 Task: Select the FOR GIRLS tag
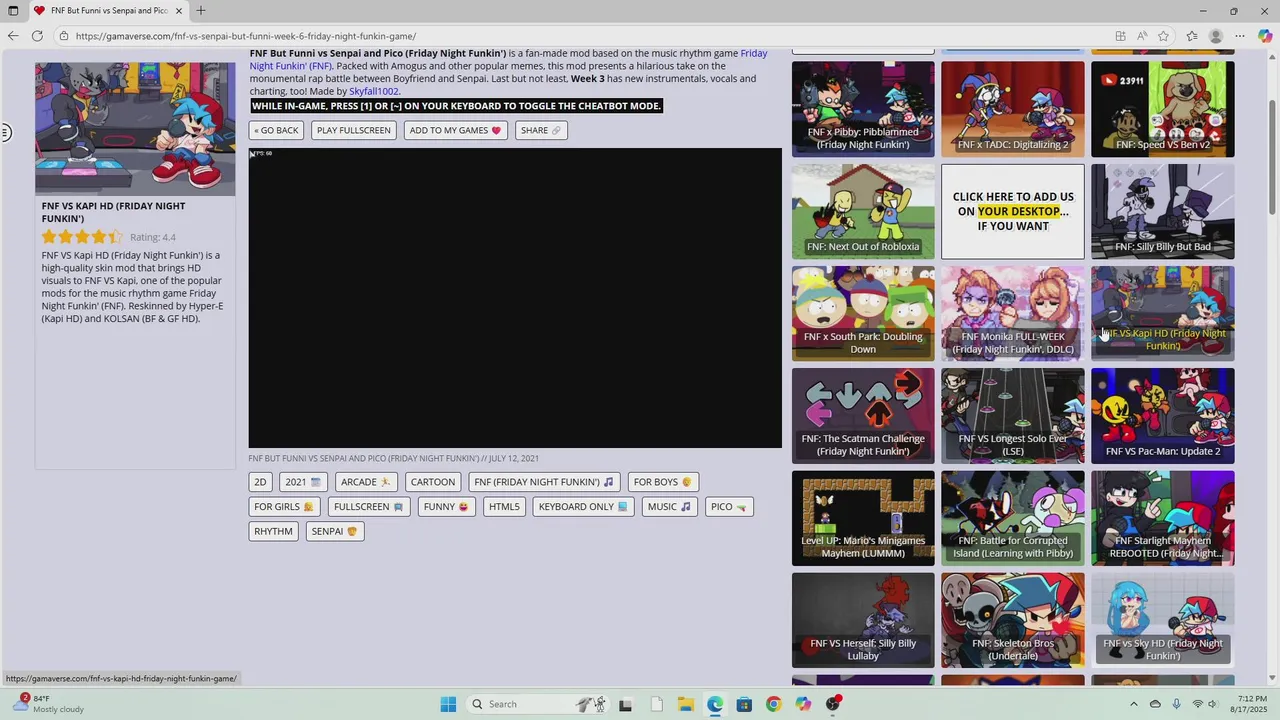coord(284,507)
